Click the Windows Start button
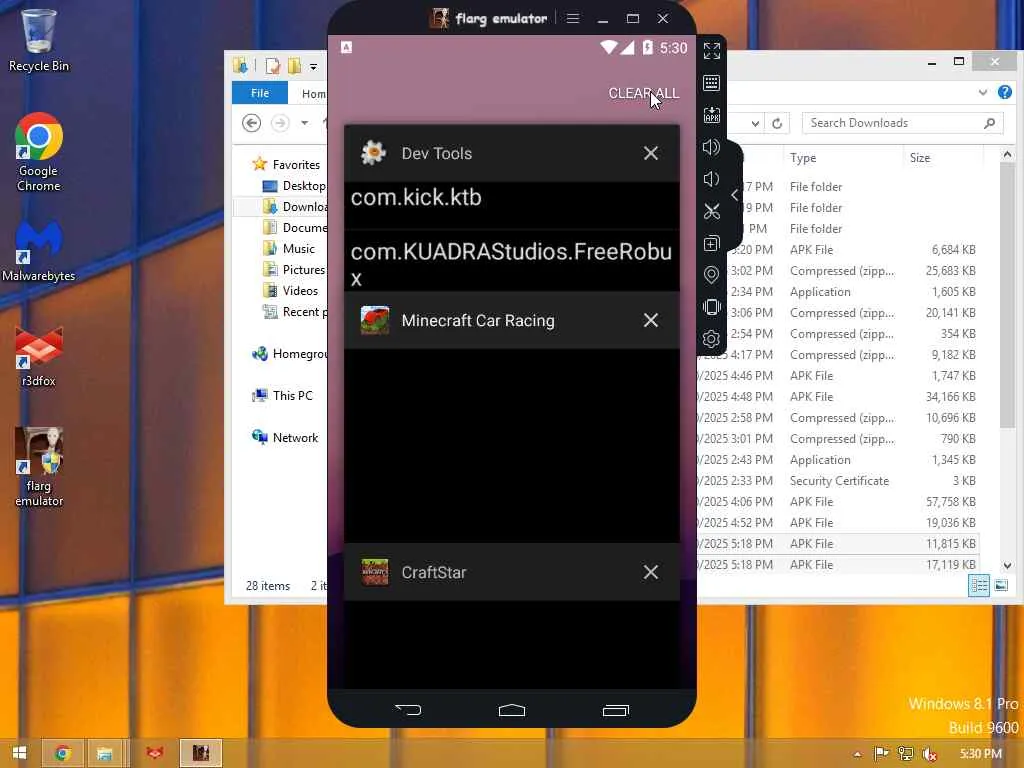Screen dimensions: 1024x768 point(20,753)
